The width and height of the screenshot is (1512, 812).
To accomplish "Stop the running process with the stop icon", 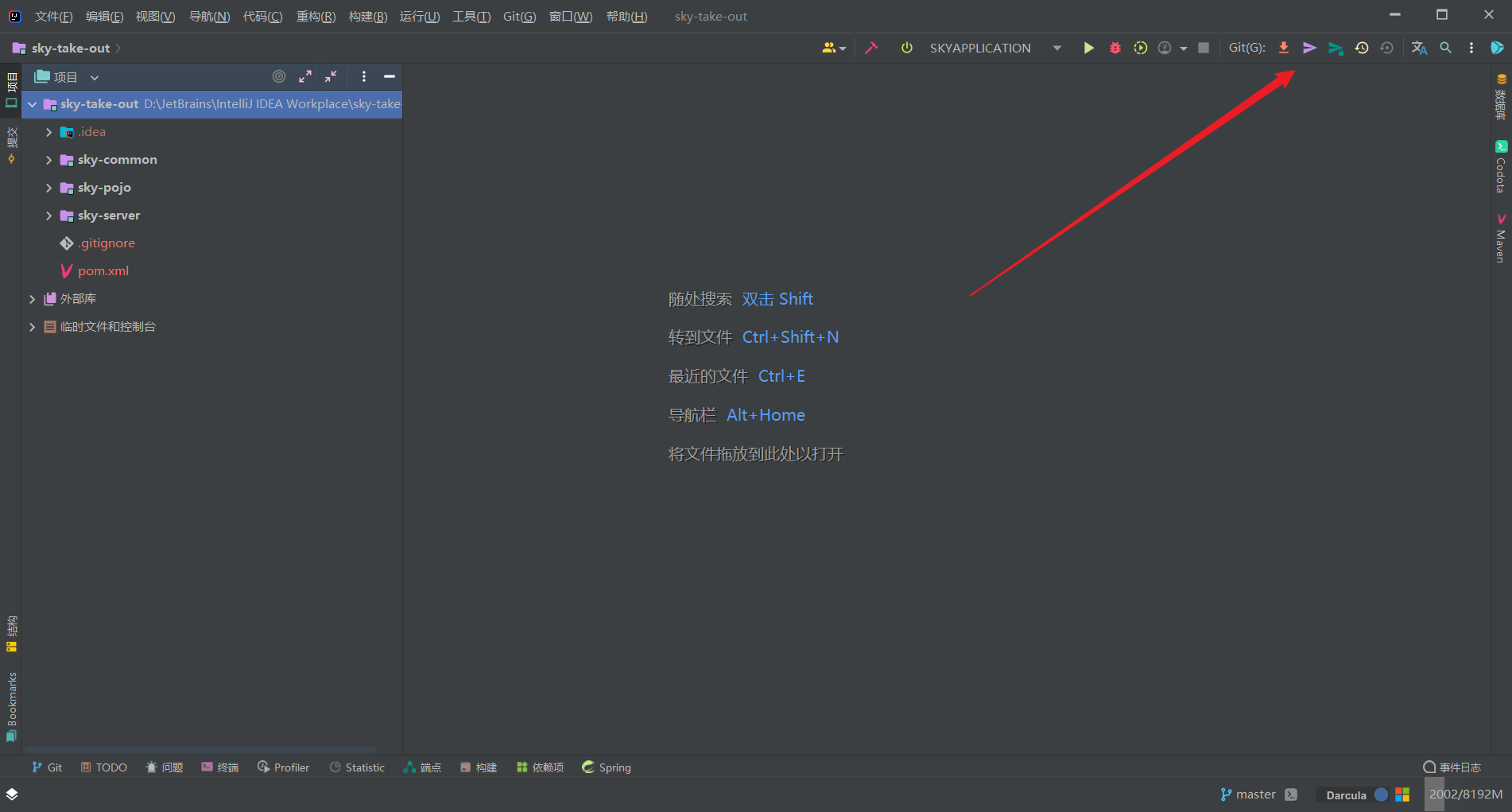I will click(x=1204, y=48).
